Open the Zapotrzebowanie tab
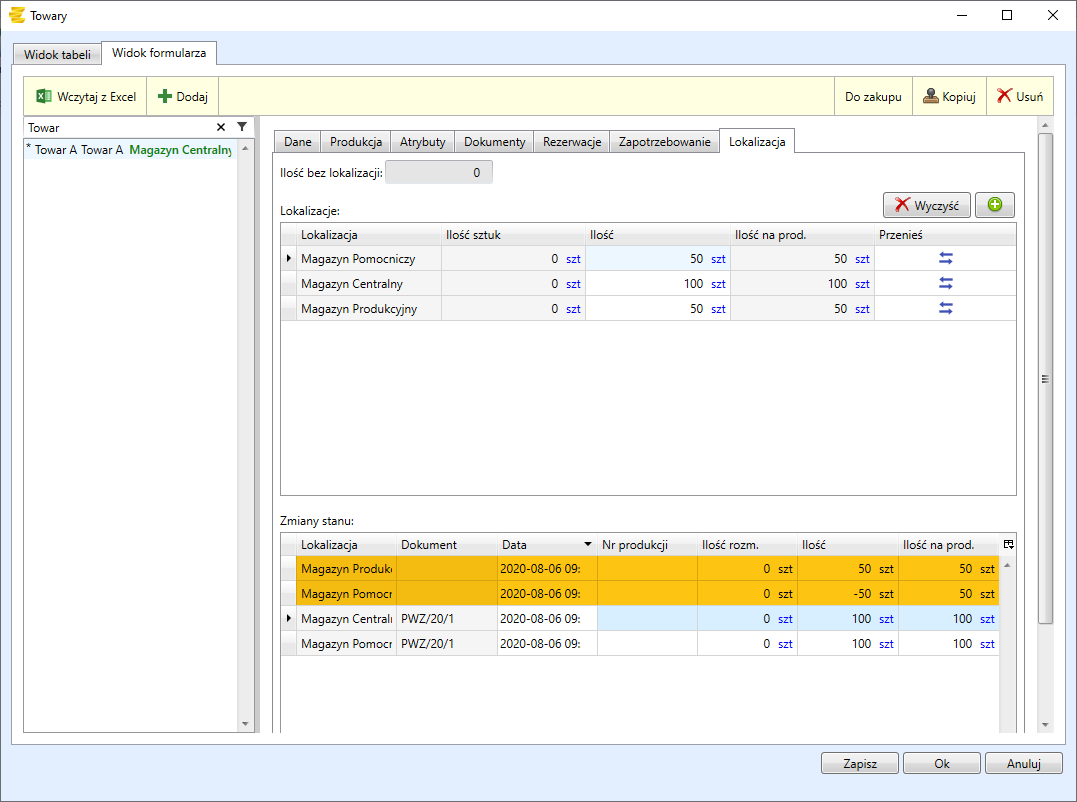Screen dimensions: 1077x802 664,142
